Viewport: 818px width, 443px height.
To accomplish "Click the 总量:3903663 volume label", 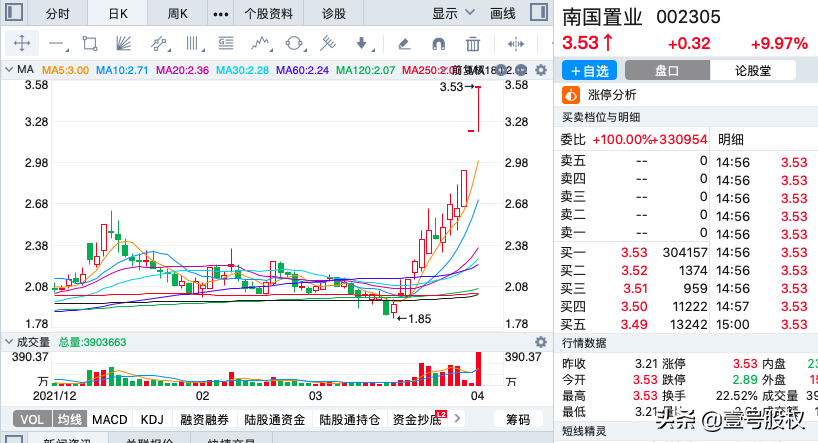I will tap(92, 342).
